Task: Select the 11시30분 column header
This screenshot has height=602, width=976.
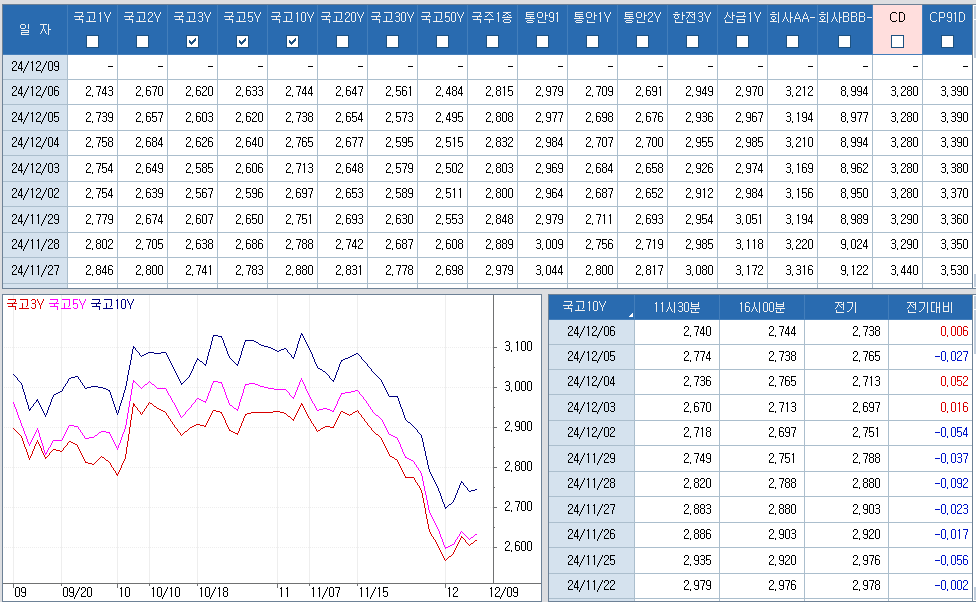Action: pos(675,307)
